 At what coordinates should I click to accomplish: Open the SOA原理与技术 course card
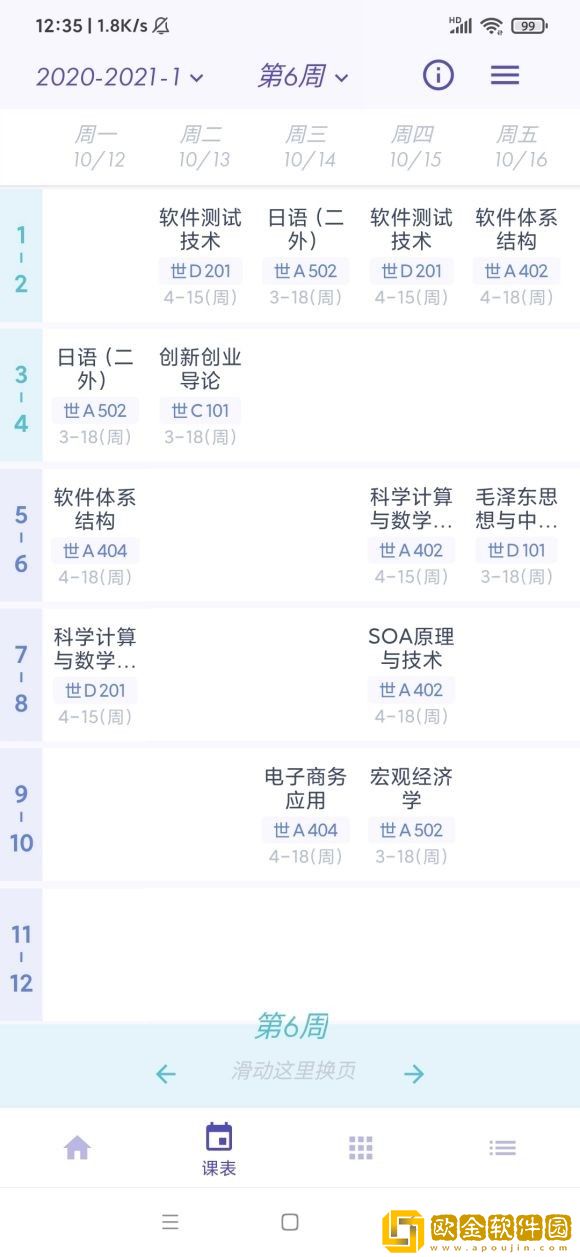click(x=411, y=675)
